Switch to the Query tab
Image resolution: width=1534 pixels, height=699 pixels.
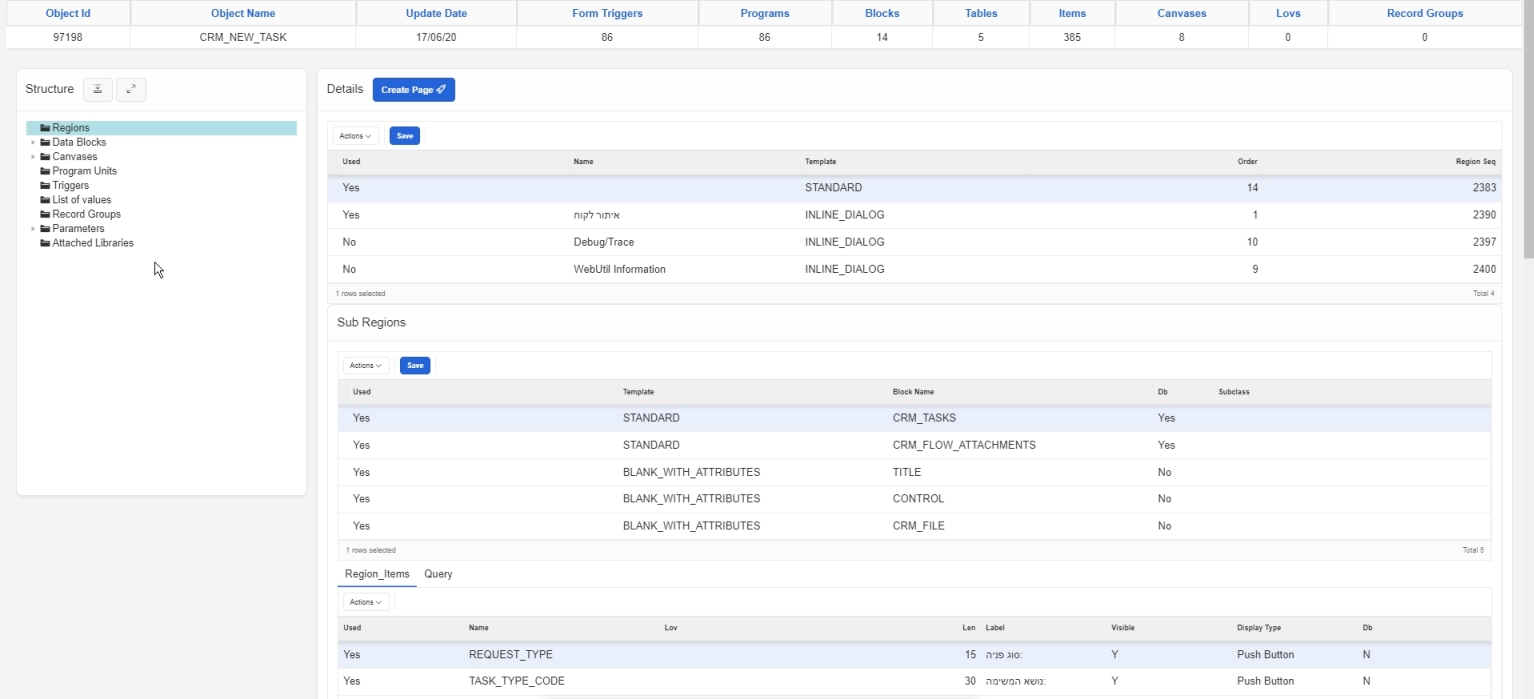coord(438,574)
